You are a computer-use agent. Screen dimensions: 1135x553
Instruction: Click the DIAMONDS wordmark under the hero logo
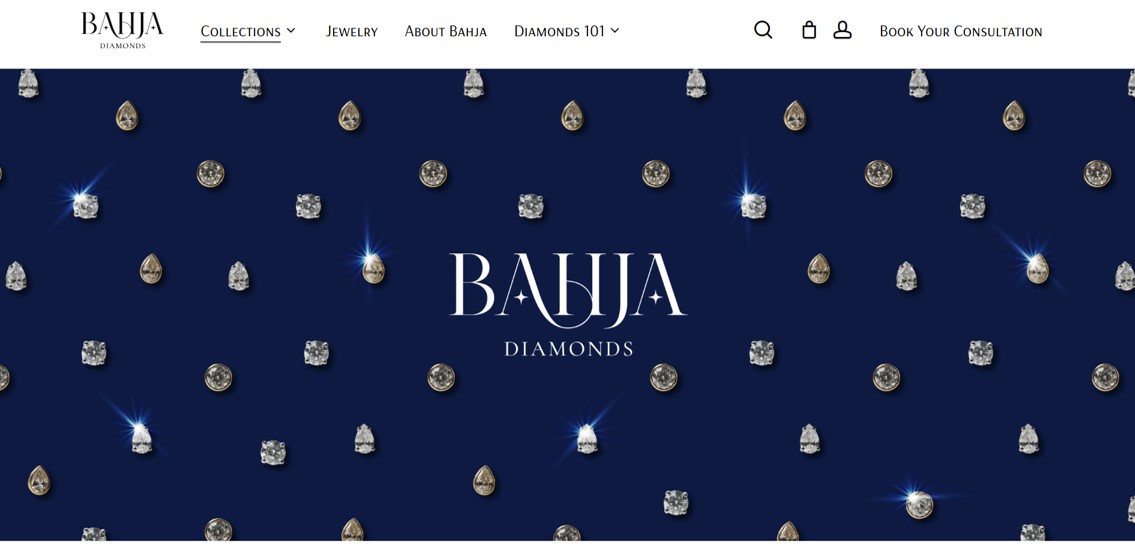tap(568, 349)
